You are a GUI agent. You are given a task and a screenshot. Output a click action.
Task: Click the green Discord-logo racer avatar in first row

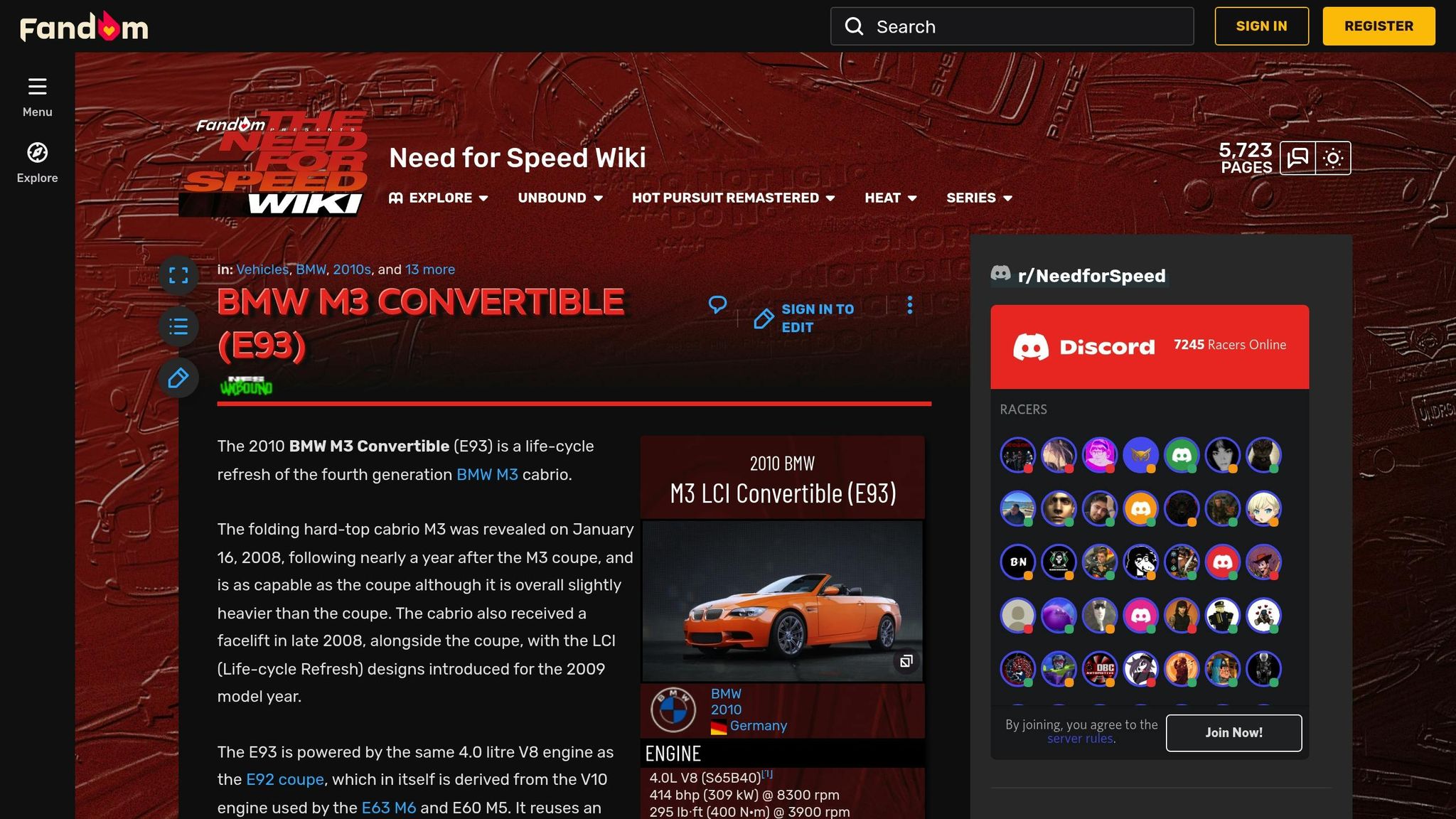pos(1182,455)
